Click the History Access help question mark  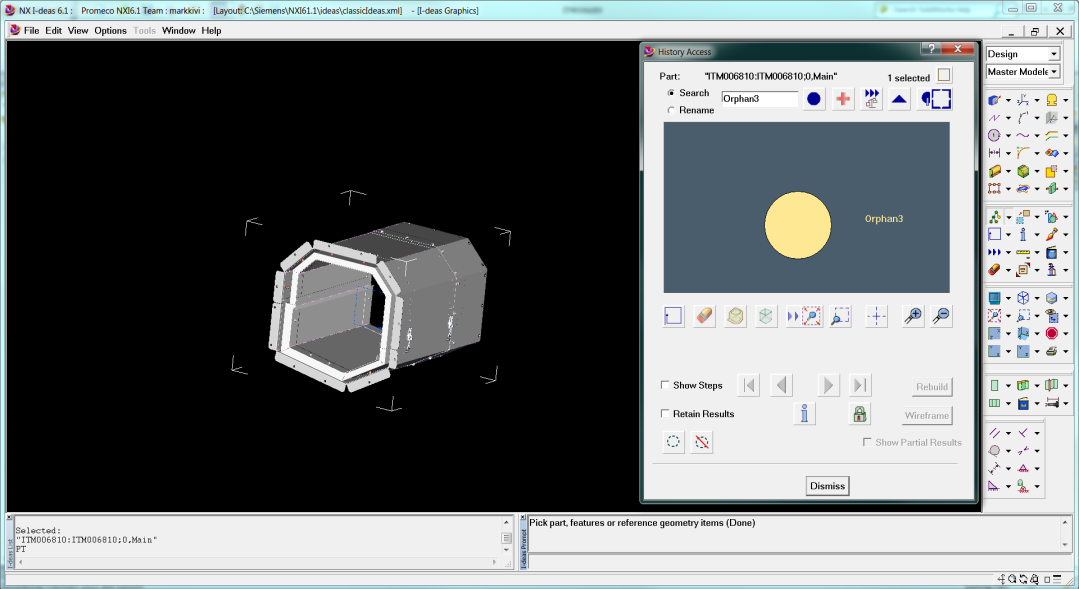tap(931, 49)
